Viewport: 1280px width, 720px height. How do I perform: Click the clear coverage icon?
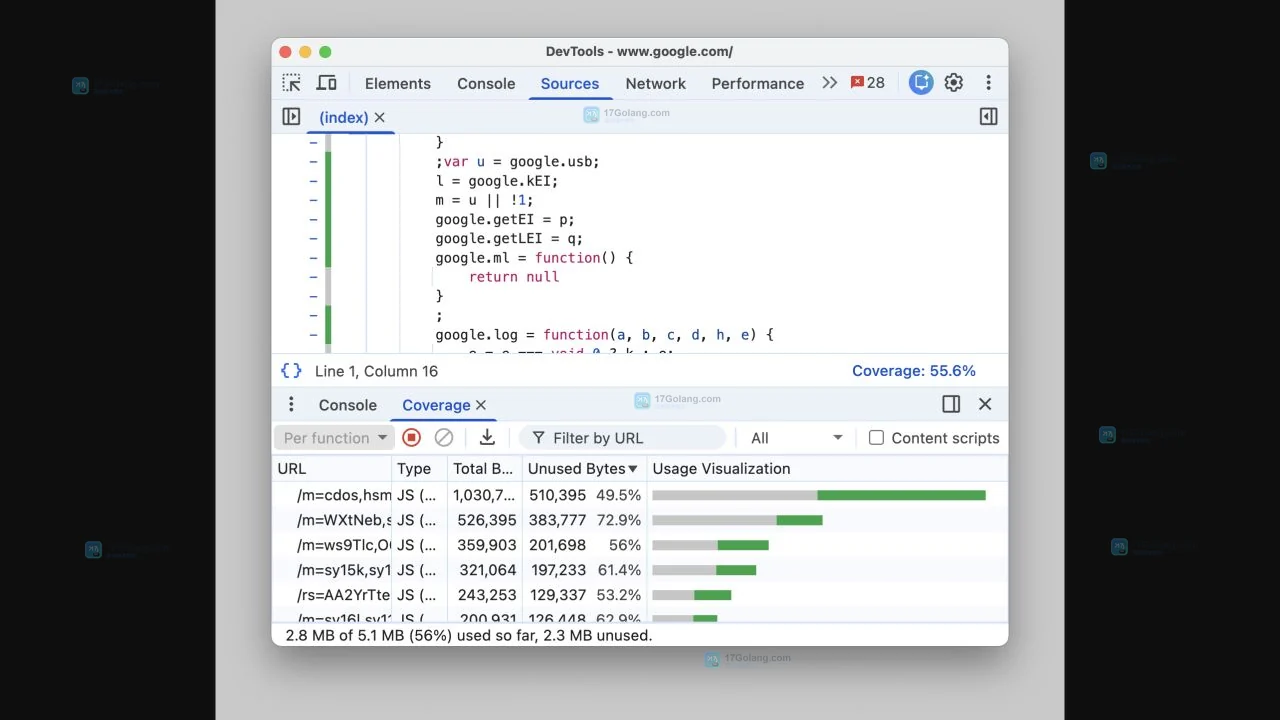point(444,437)
